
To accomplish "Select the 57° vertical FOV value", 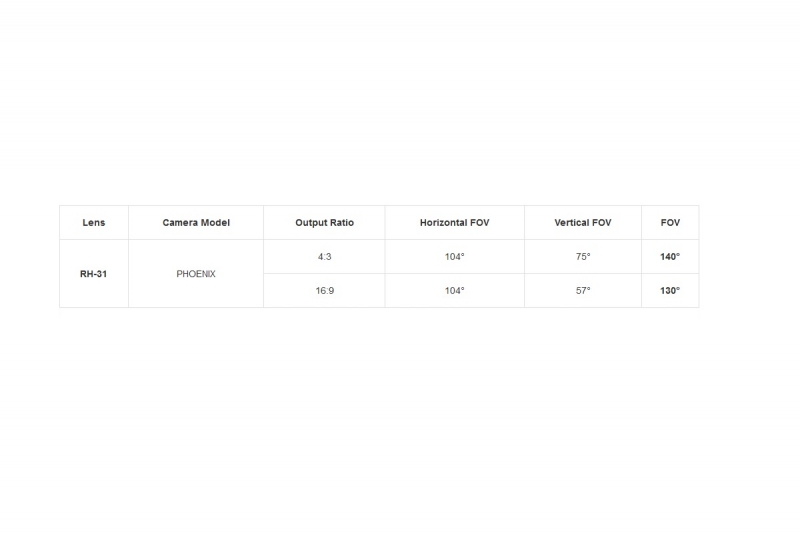I will coord(583,291).
